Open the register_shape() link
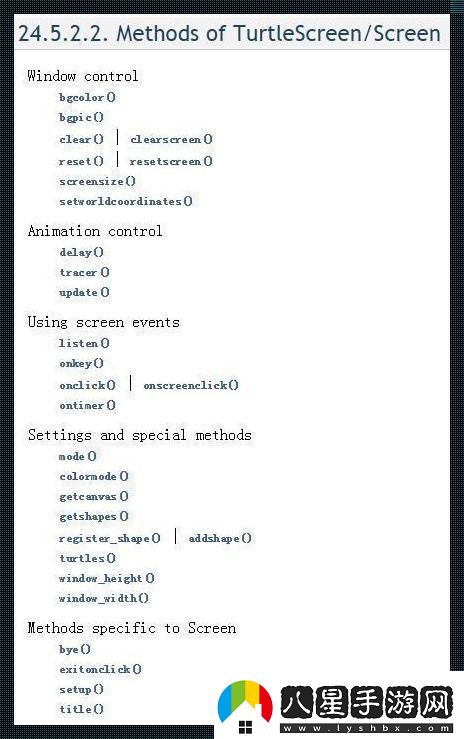The width and height of the screenshot is (464, 739). pos(109,538)
